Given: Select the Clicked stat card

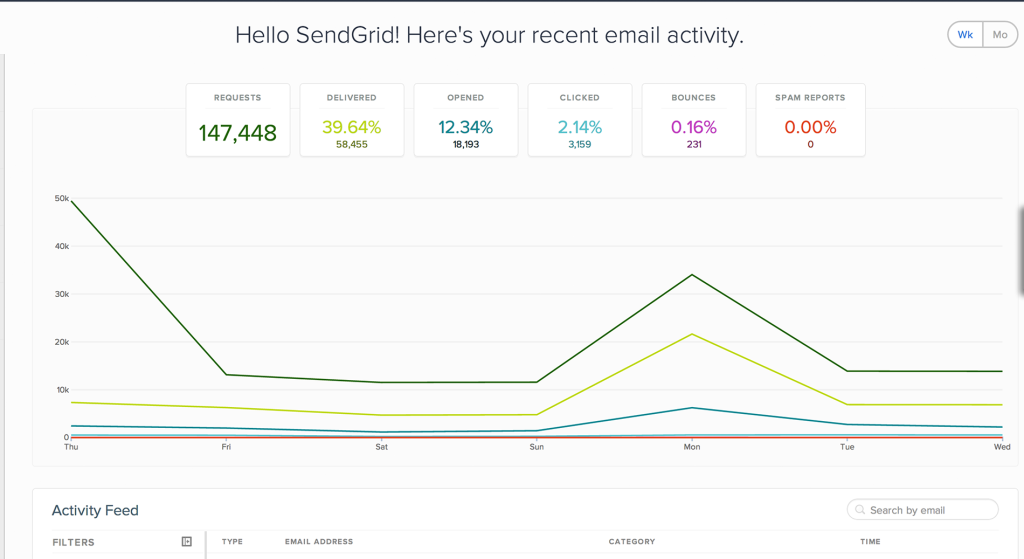Looking at the screenshot, I should [x=580, y=120].
